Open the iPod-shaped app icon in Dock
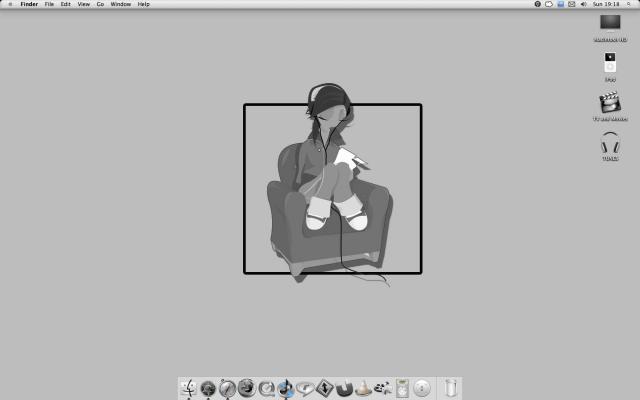 coord(402,388)
